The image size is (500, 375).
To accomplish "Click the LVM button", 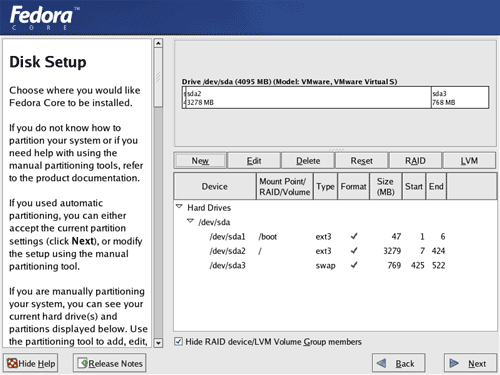I will 469,161.
